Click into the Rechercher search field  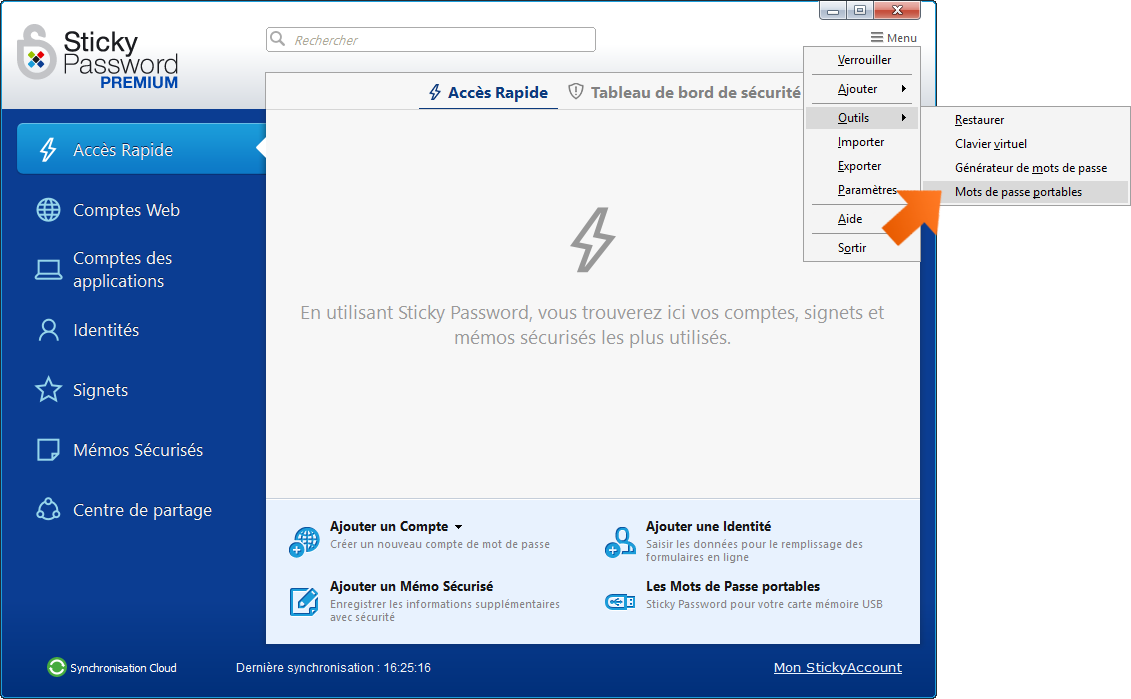coord(431,40)
